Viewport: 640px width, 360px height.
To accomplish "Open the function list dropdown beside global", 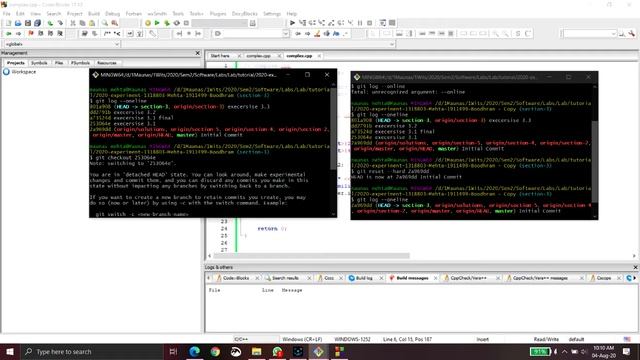I will click(392, 44).
